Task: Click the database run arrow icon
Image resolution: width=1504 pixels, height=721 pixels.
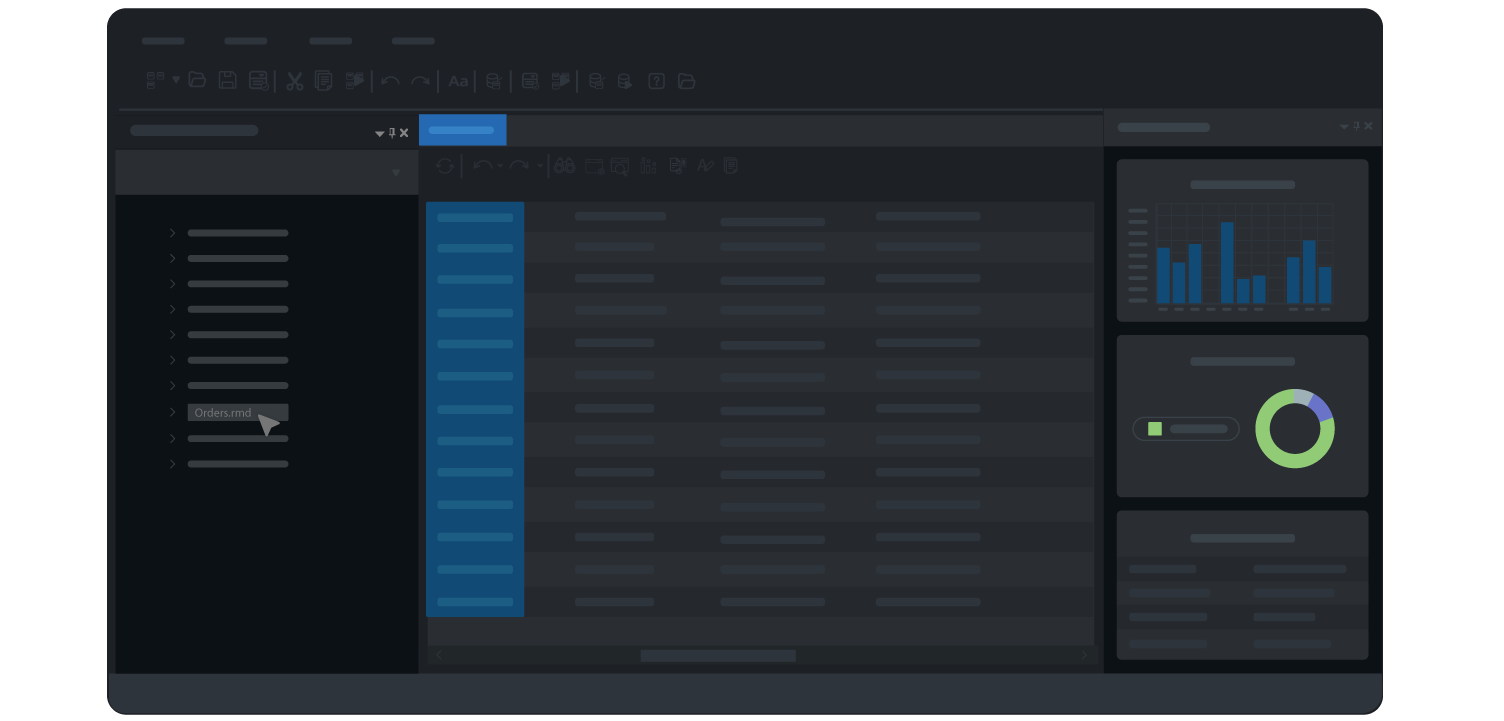Action: [x=624, y=82]
